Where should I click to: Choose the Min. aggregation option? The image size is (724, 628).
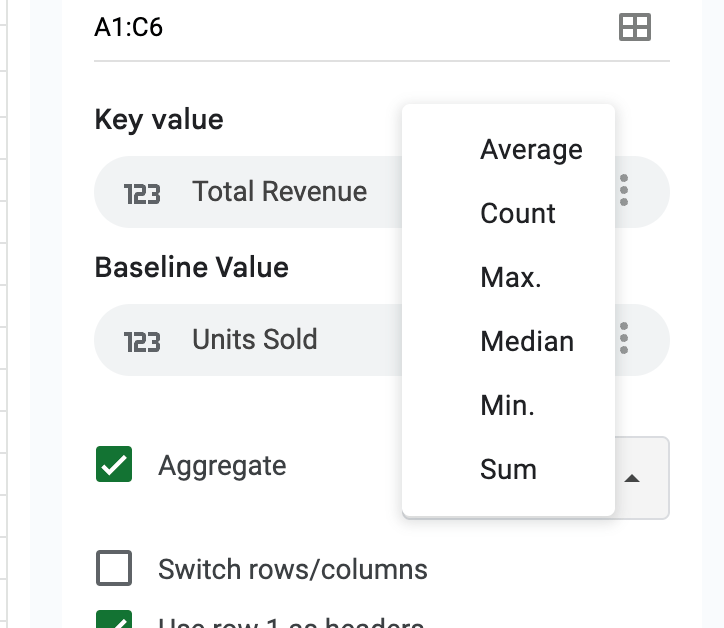click(507, 406)
